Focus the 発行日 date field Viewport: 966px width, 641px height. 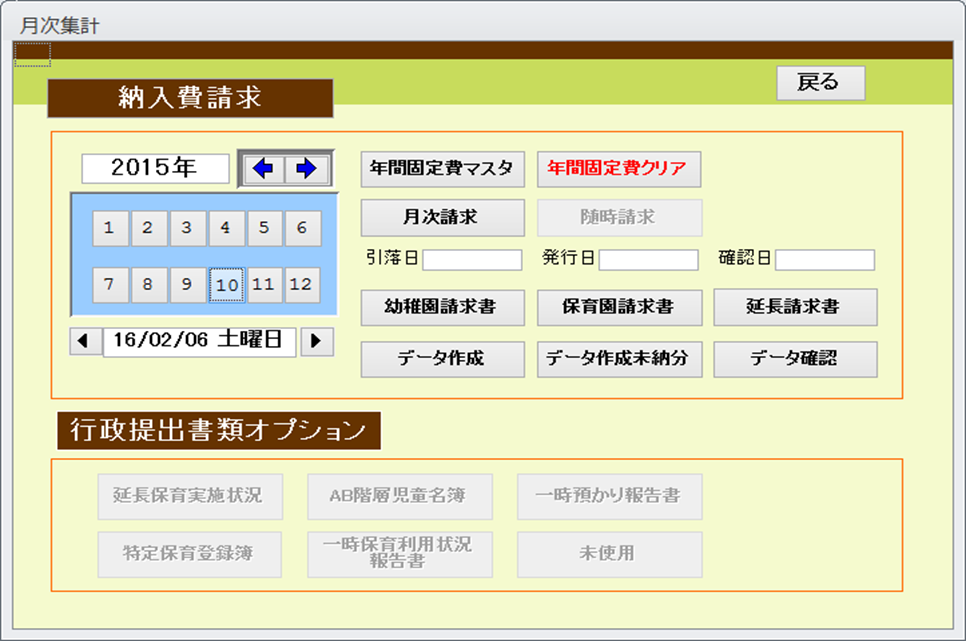click(x=648, y=260)
